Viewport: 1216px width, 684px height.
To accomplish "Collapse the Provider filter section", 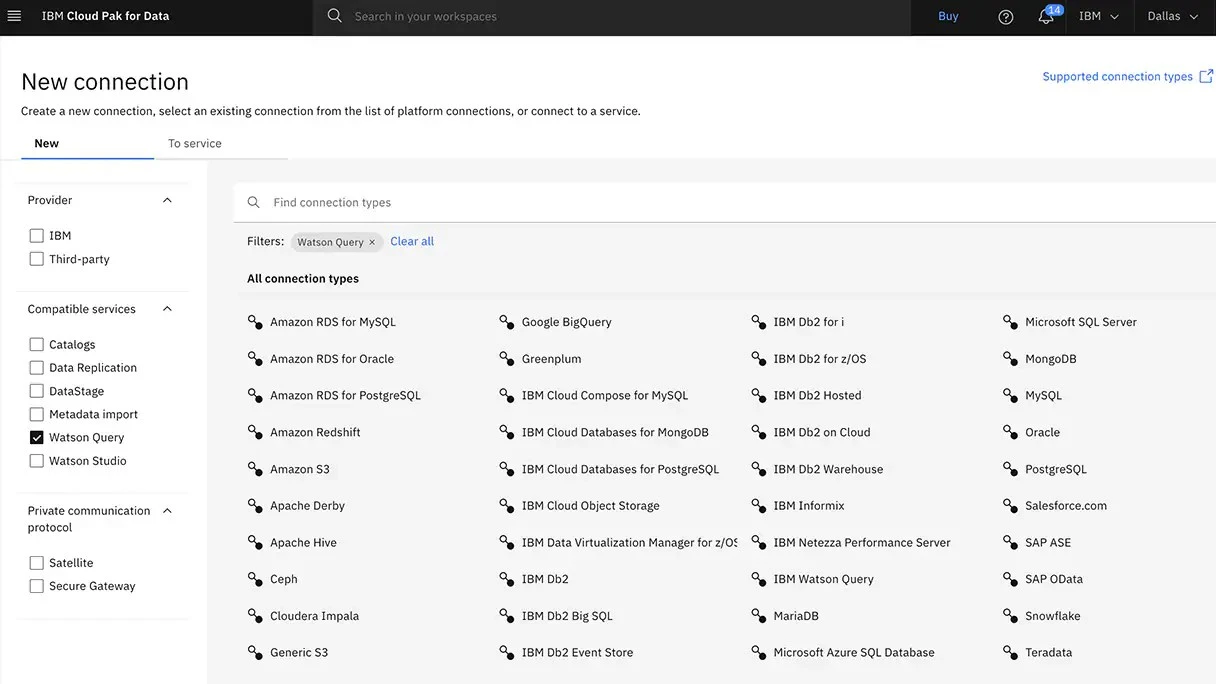I will tap(167, 200).
